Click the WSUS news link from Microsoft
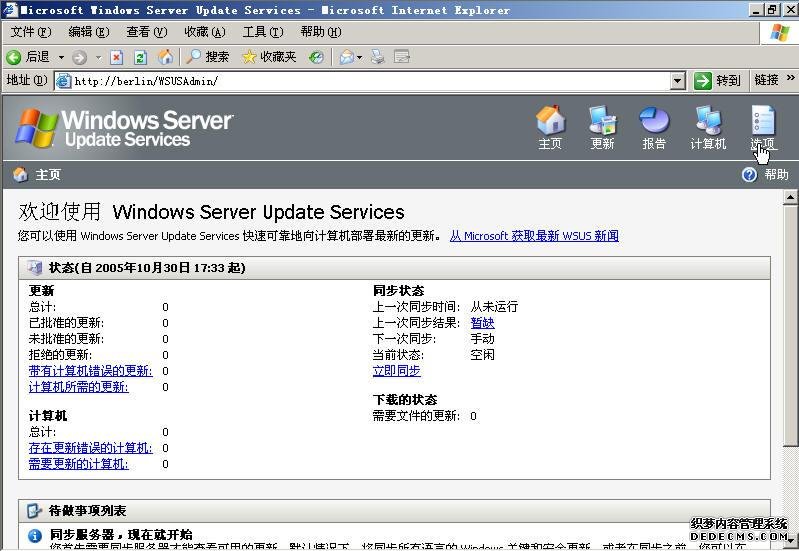The width and height of the screenshot is (799, 551). 534,236
